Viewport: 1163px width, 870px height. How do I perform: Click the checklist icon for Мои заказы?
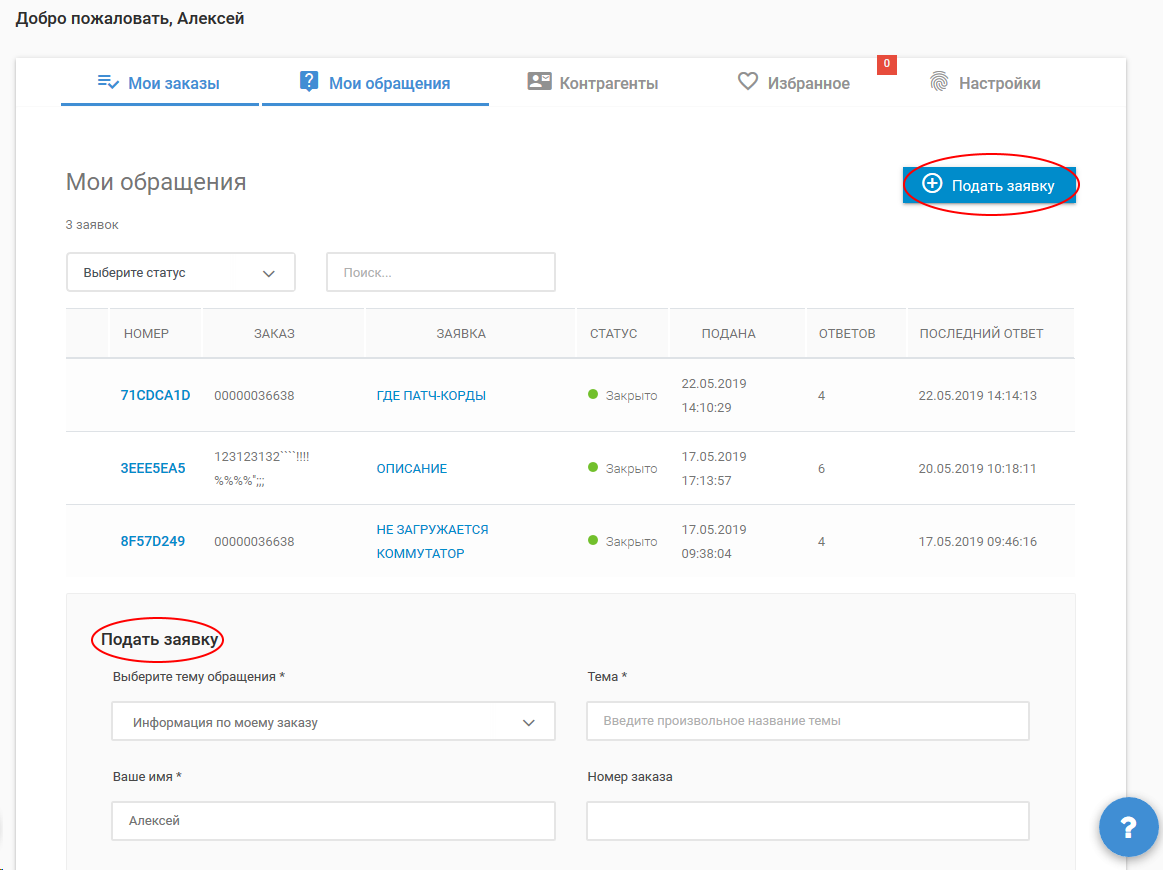pos(108,82)
